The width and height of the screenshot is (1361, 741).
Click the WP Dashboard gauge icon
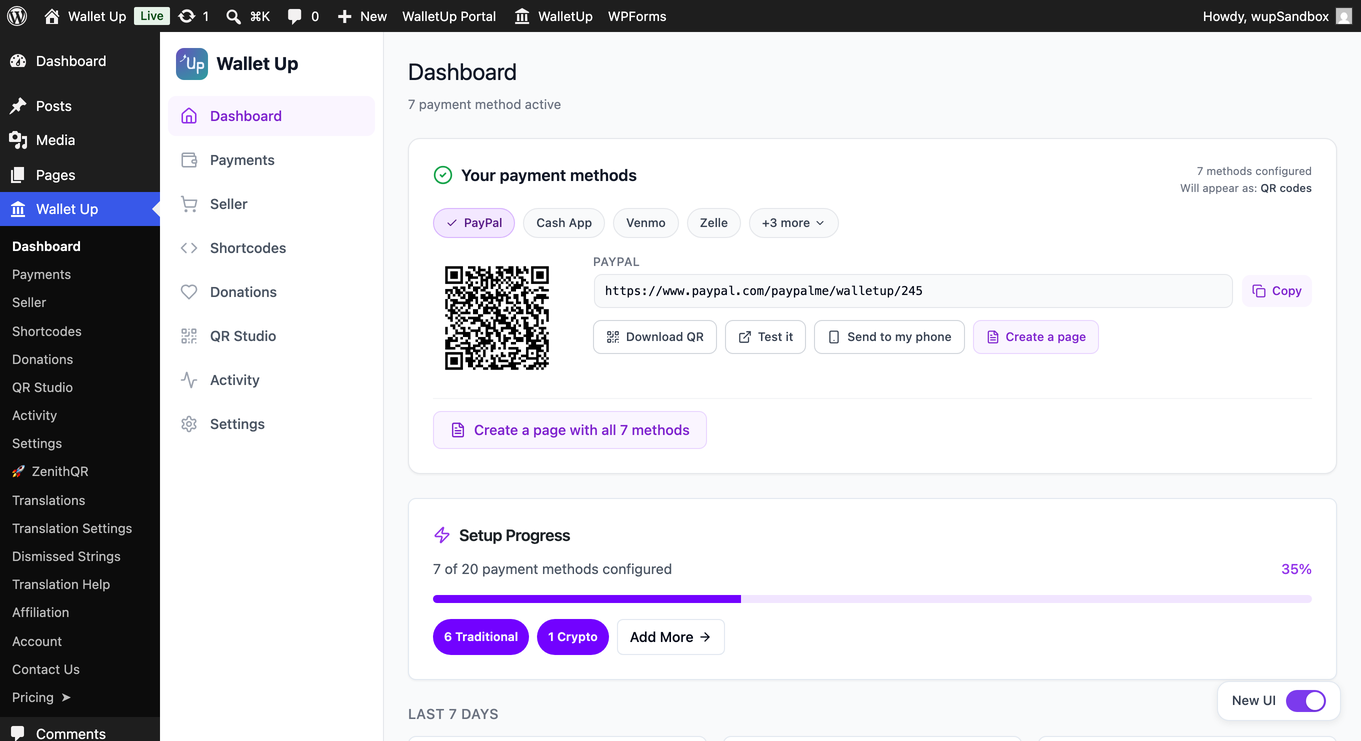(x=18, y=61)
